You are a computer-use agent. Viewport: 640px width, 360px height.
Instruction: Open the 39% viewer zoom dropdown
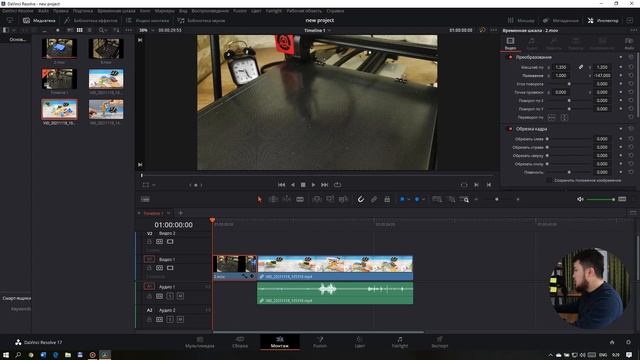pos(147,30)
